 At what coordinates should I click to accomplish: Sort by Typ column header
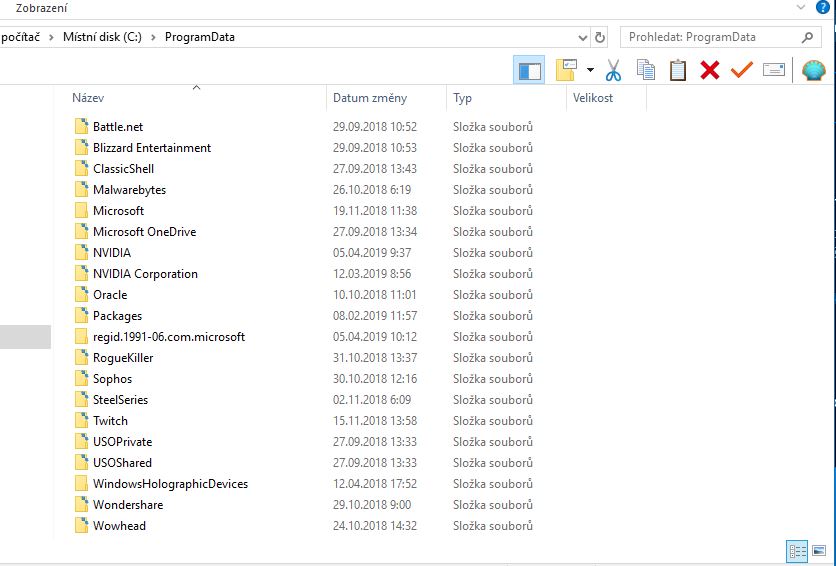click(x=462, y=98)
